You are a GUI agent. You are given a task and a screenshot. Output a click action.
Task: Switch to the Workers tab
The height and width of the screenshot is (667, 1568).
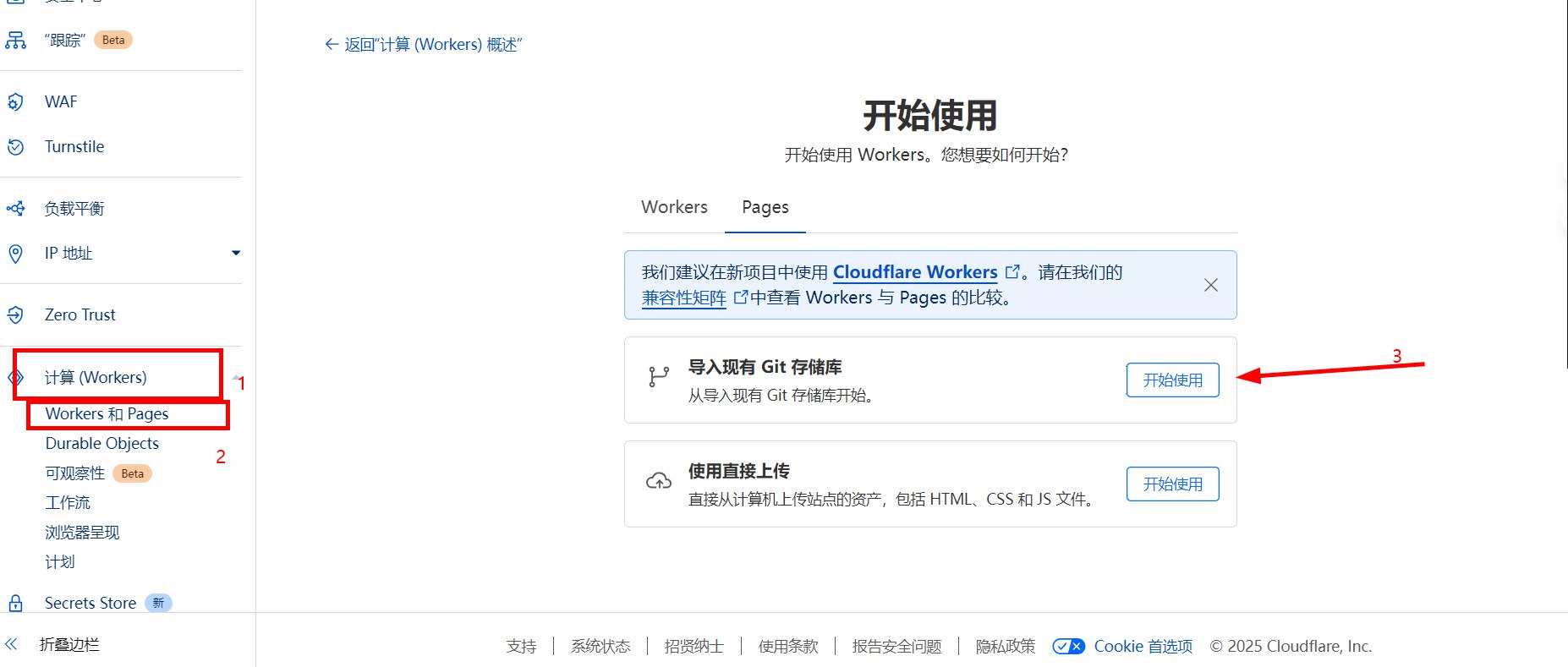point(674,207)
